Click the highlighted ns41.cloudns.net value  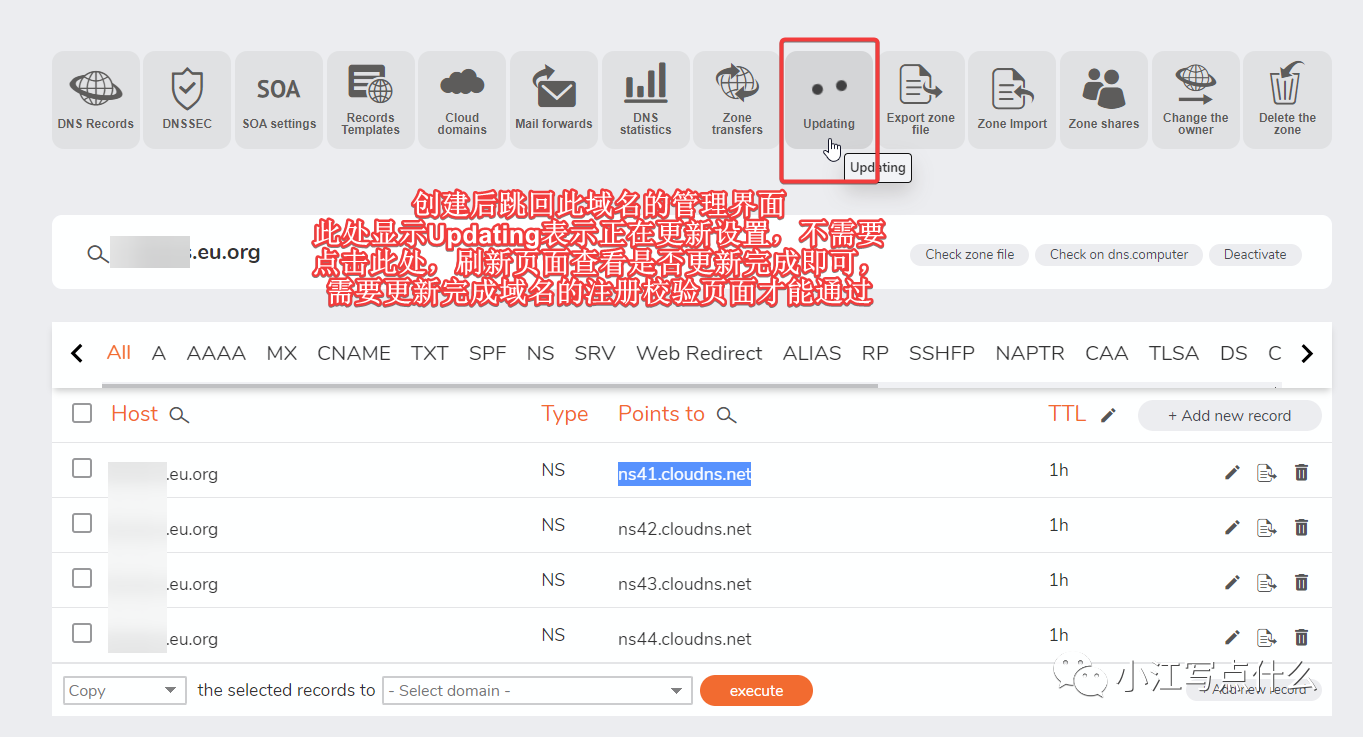click(x=684, y=474)
